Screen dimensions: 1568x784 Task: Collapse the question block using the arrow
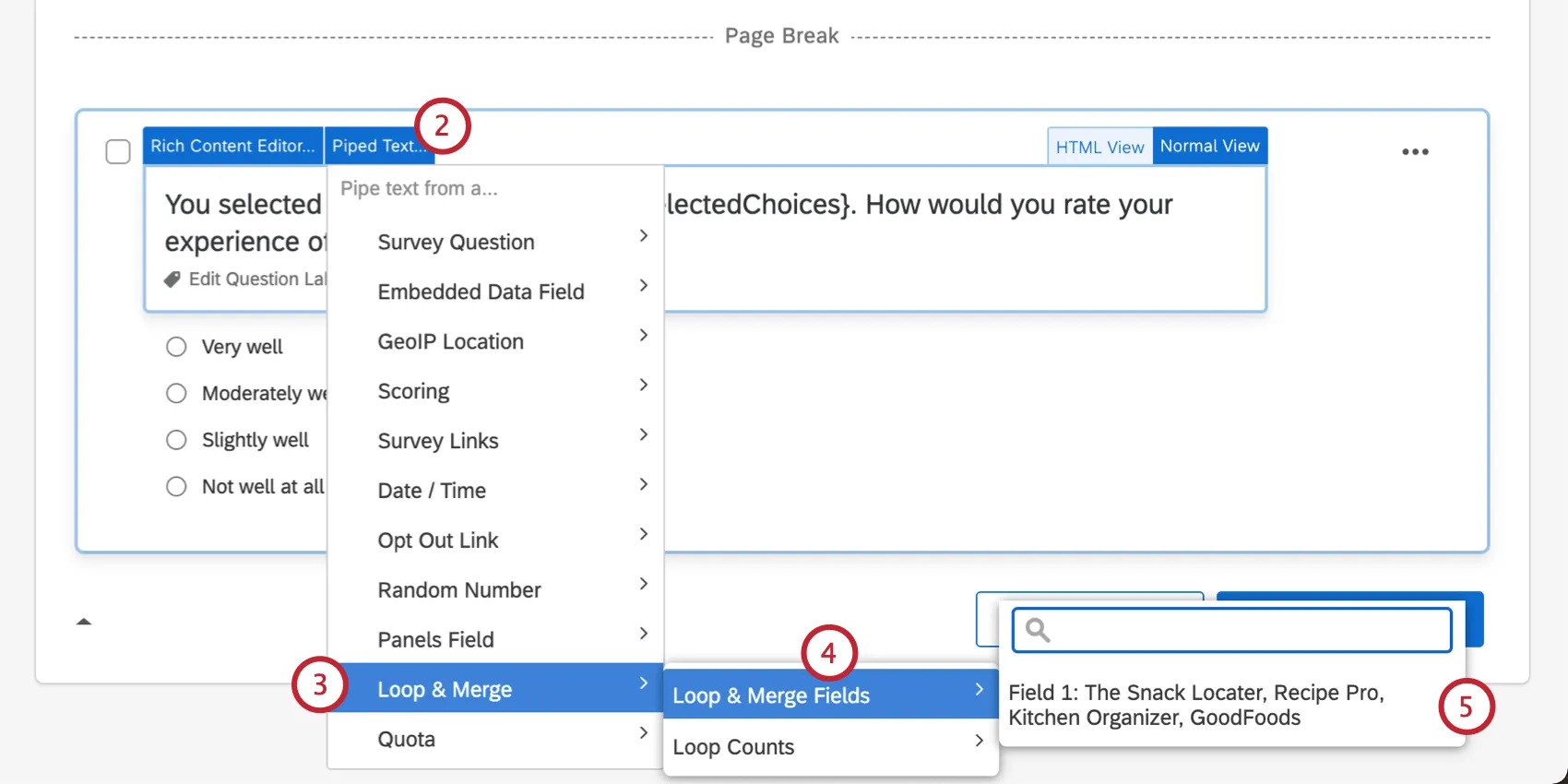[84, 622]
